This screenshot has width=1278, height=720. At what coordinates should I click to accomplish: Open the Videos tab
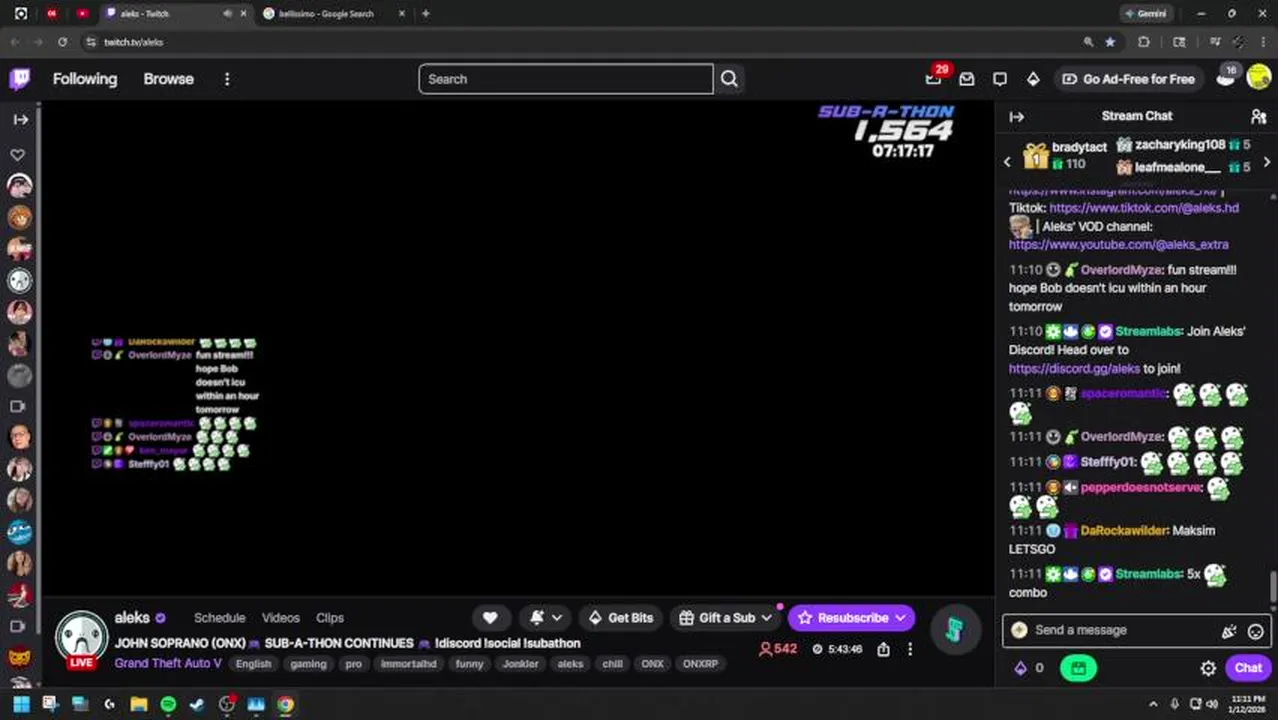(x=281, y=618)
